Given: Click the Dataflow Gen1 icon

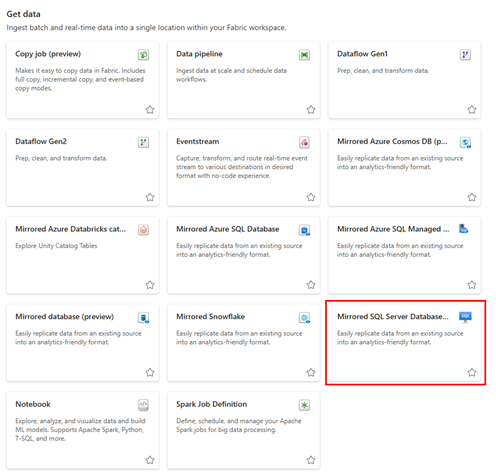Looking at the screenshot, I should [465, 55].
